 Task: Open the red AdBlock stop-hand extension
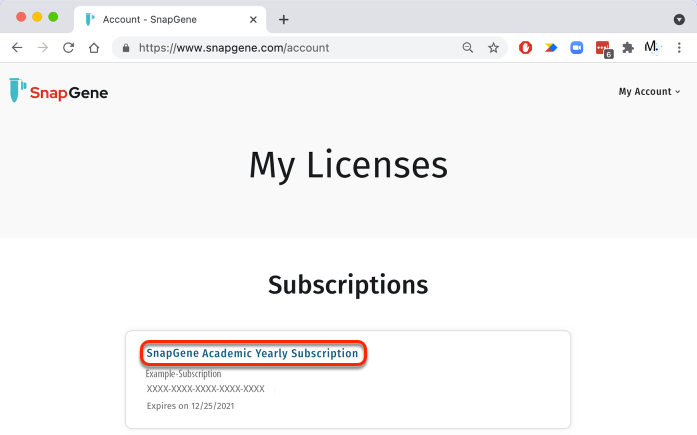click(x=526, y=47)
